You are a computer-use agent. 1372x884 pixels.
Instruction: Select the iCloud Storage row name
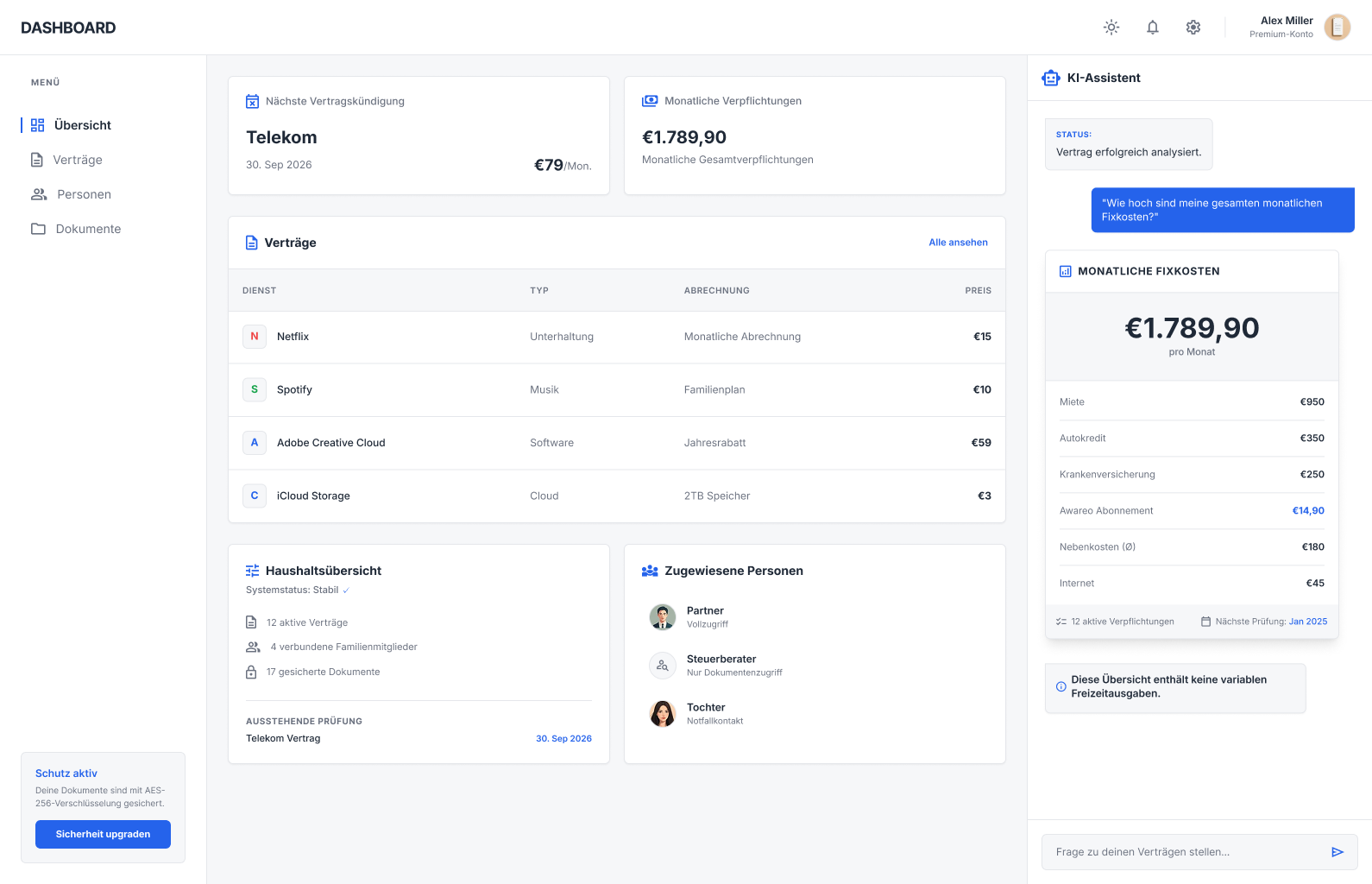click(x=313, y=496)
